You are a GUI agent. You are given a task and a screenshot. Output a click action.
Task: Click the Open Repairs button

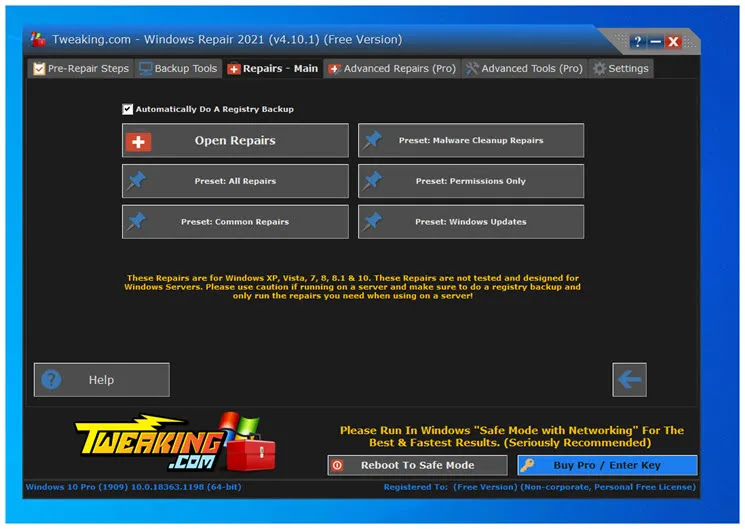[x=235, y=140]
